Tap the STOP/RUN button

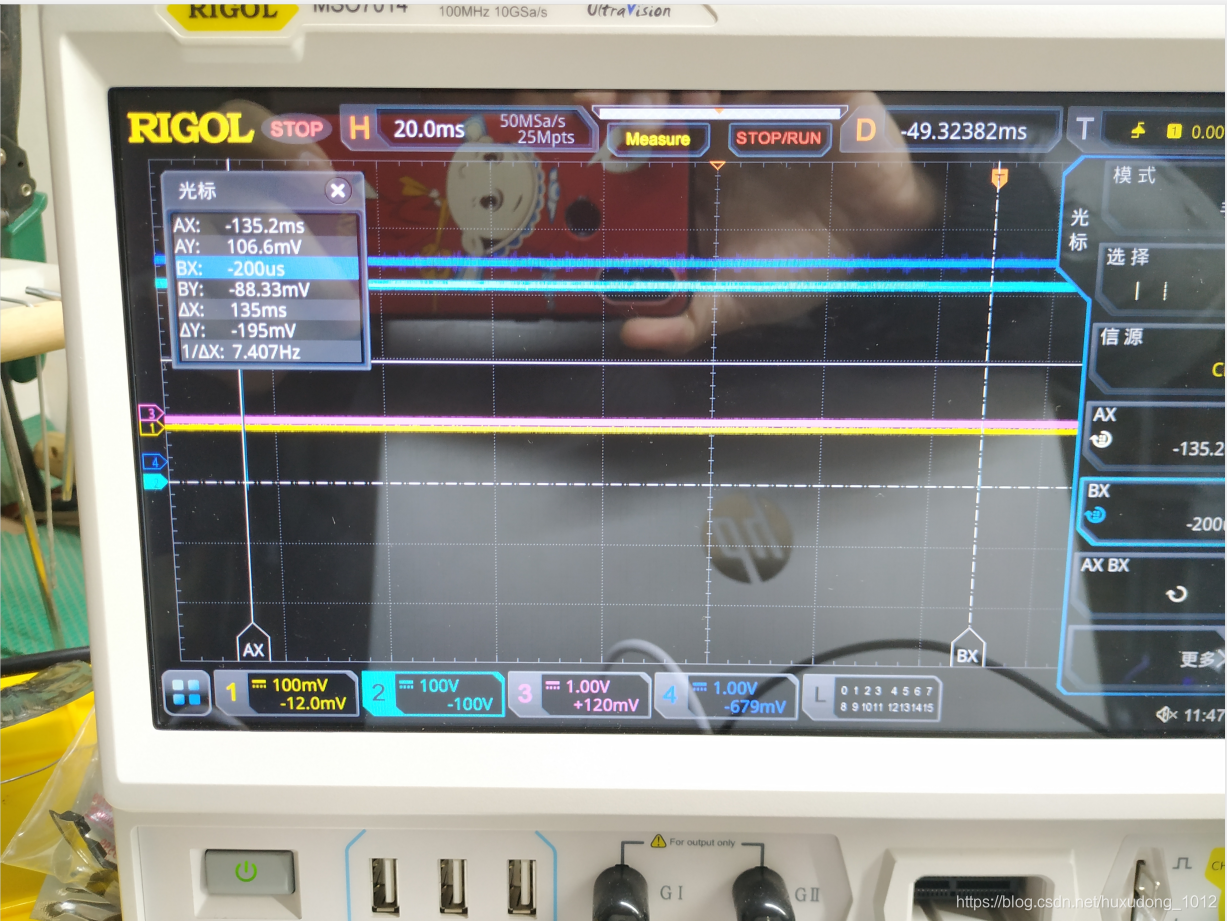tap(779, 138)
